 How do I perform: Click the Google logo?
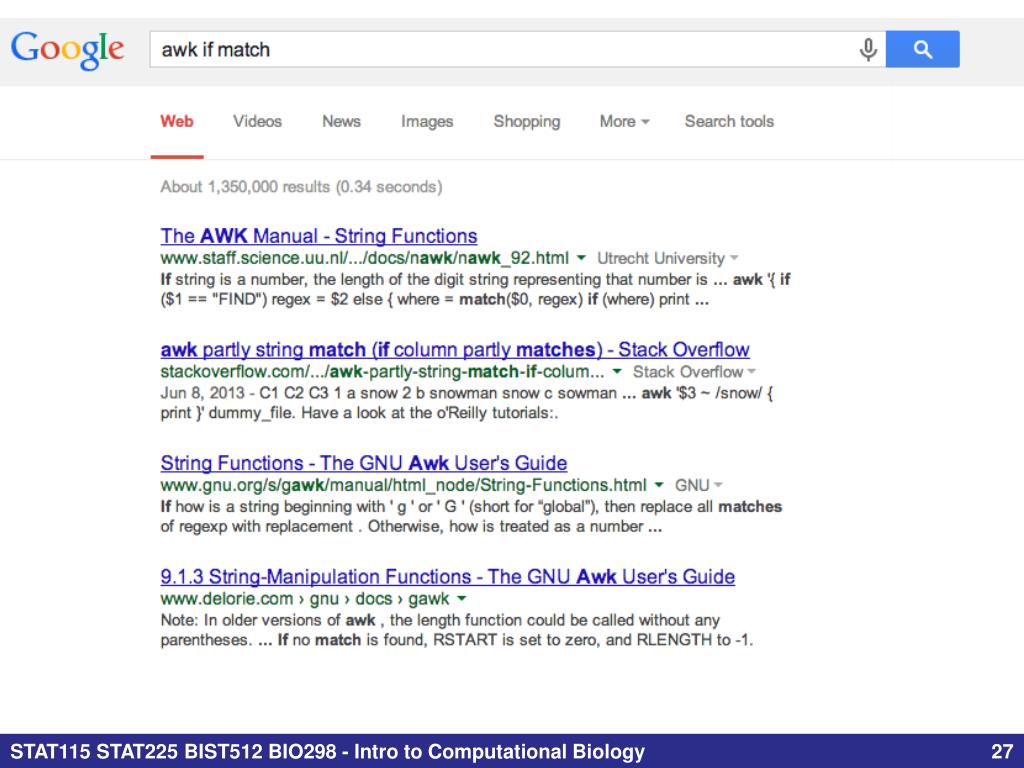67,50
